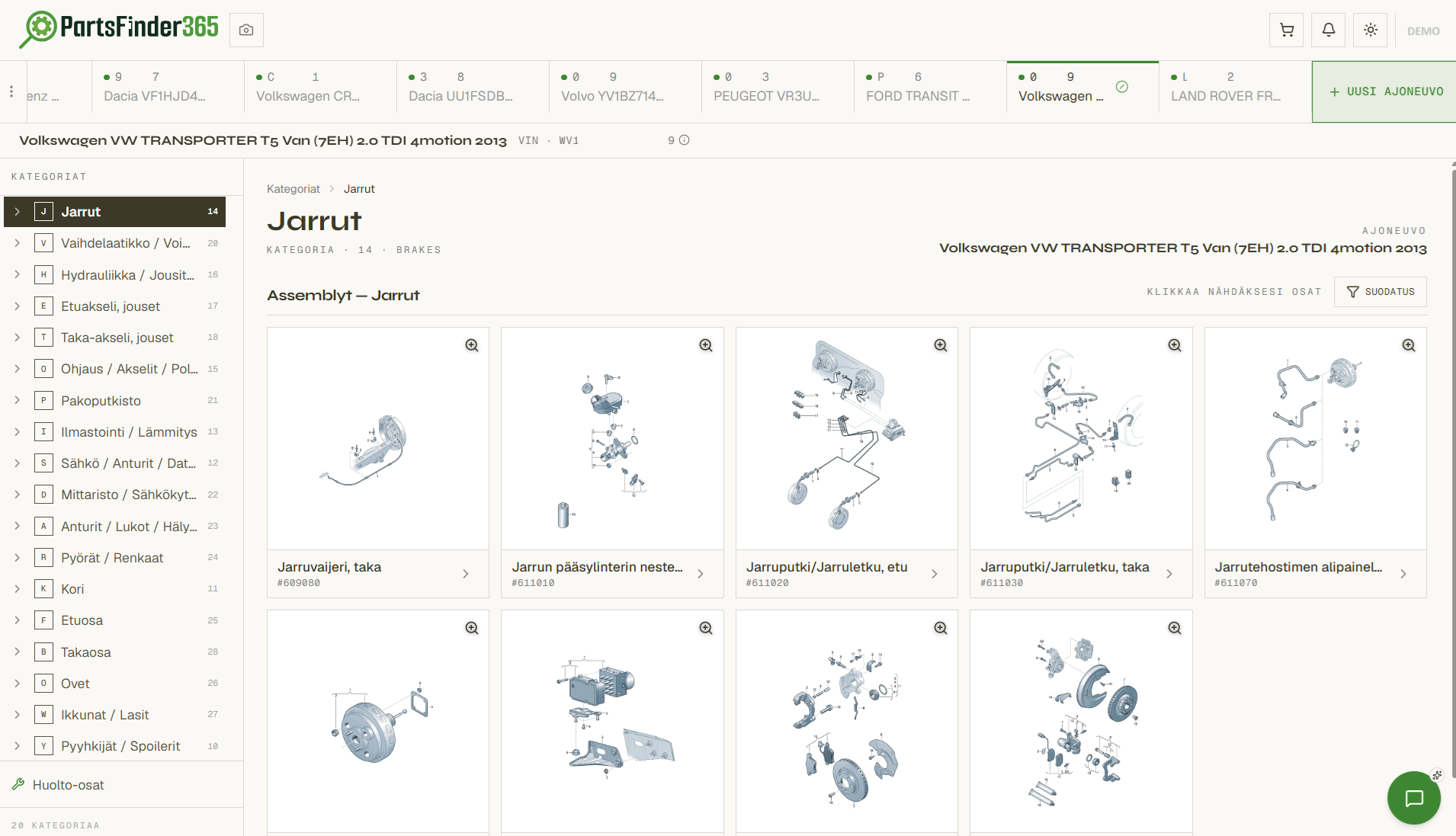Open vehicle tabs three-dot menu
Viewport: 1456px width, 836px height.
click(11, 91)
